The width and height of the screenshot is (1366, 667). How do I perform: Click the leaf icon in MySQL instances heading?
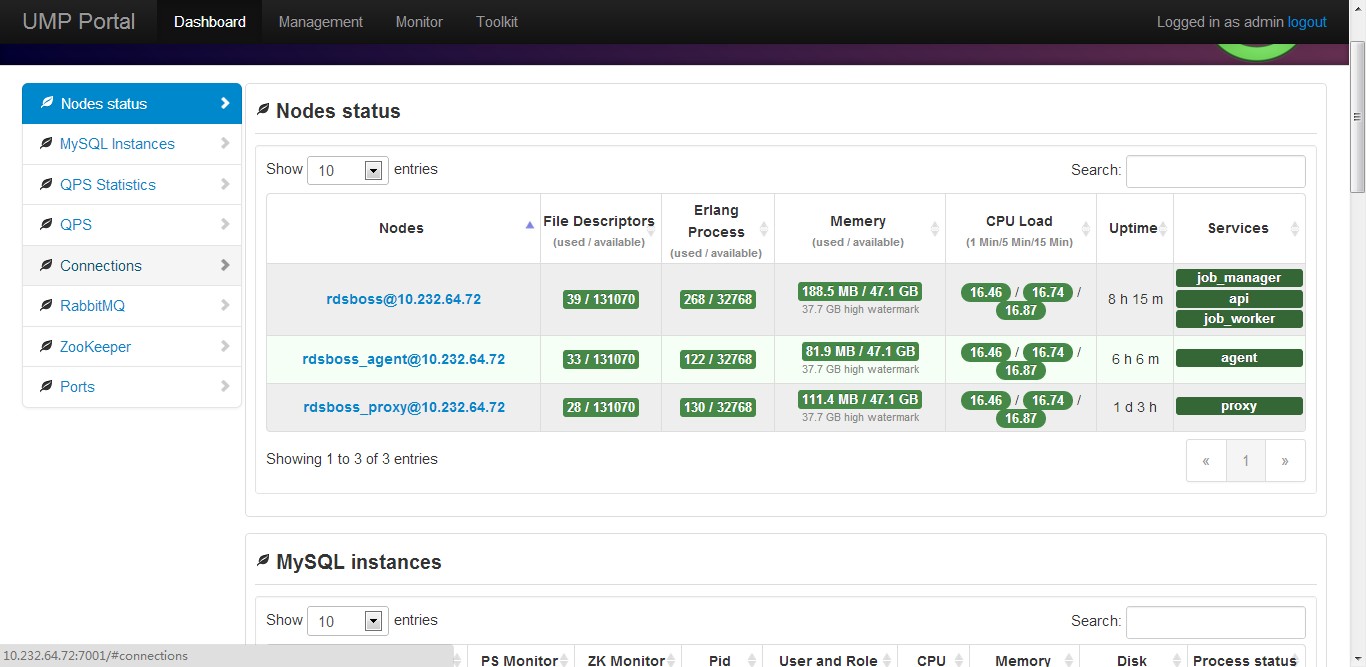(x=263, y=561)
